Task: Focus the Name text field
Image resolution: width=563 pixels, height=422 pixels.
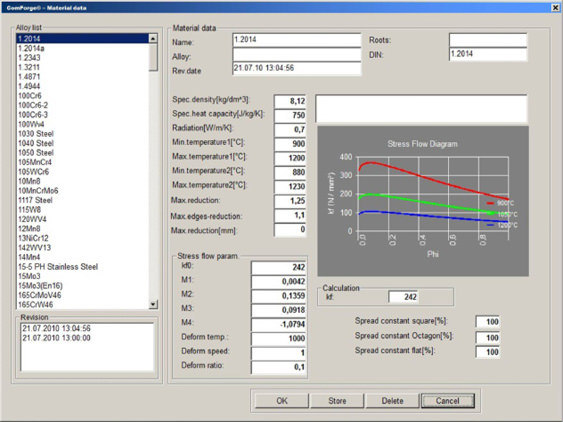Action: tap(297, 40)
